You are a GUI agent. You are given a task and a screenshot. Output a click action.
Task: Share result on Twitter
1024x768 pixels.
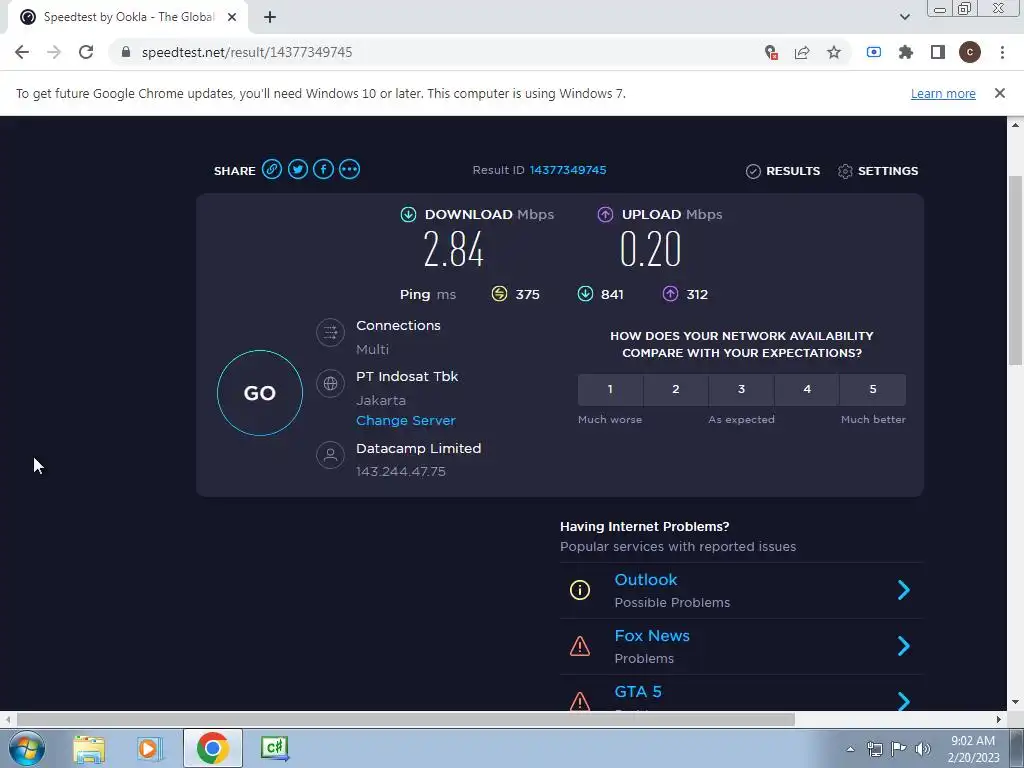(298, 170)
